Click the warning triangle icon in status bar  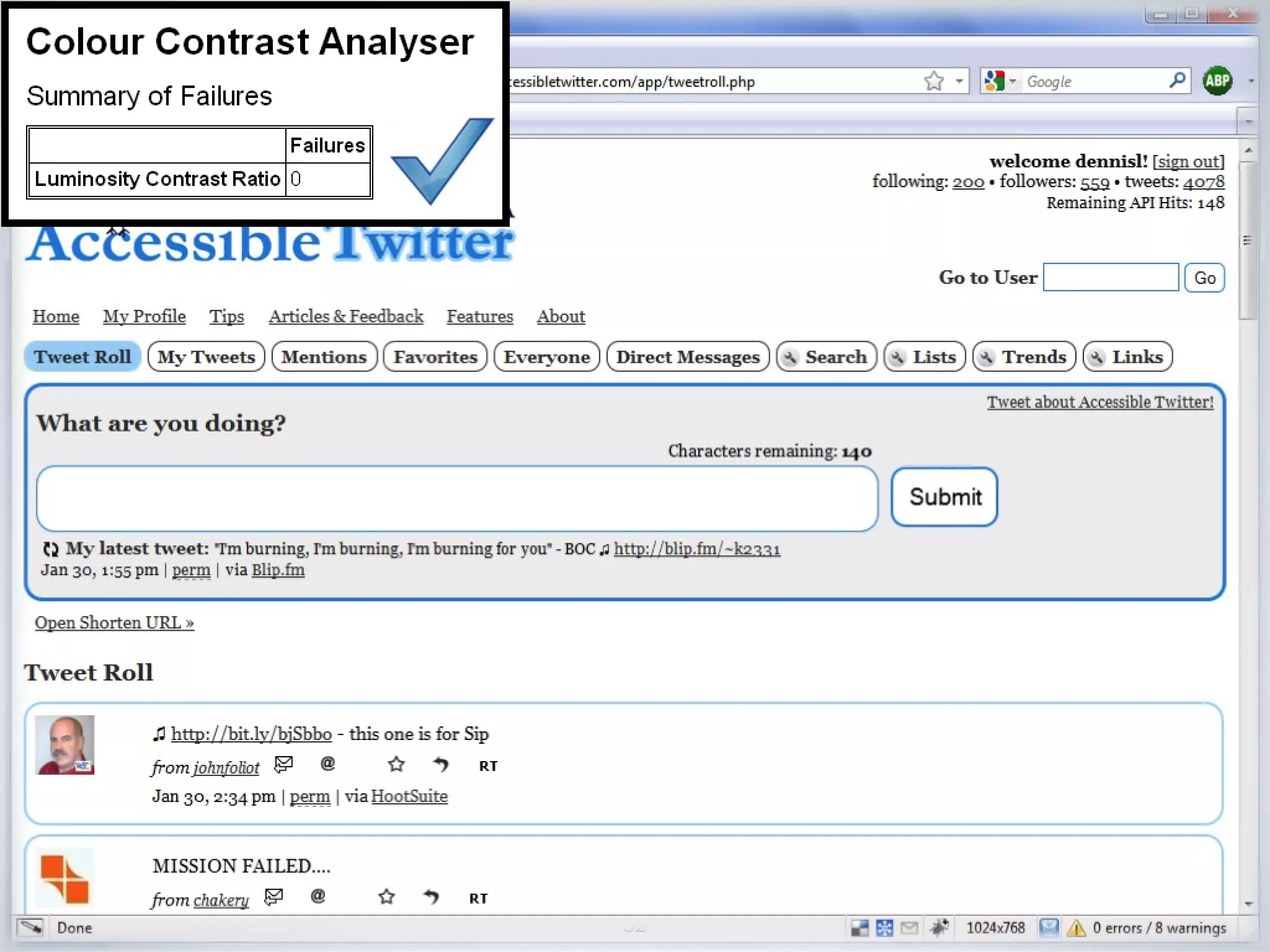pos(1077,928)
